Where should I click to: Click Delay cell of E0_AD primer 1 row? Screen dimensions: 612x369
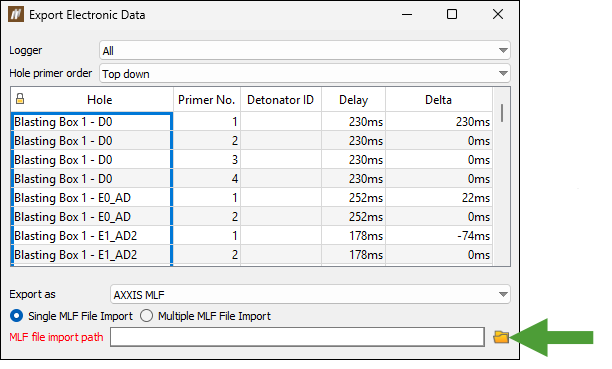(x=353, y=198)
